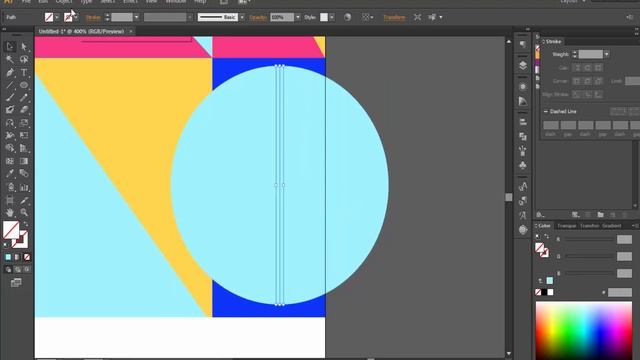Select the Selection tool (black arrow)
This screenshot has width=640, height=360.
click(10, 46)
